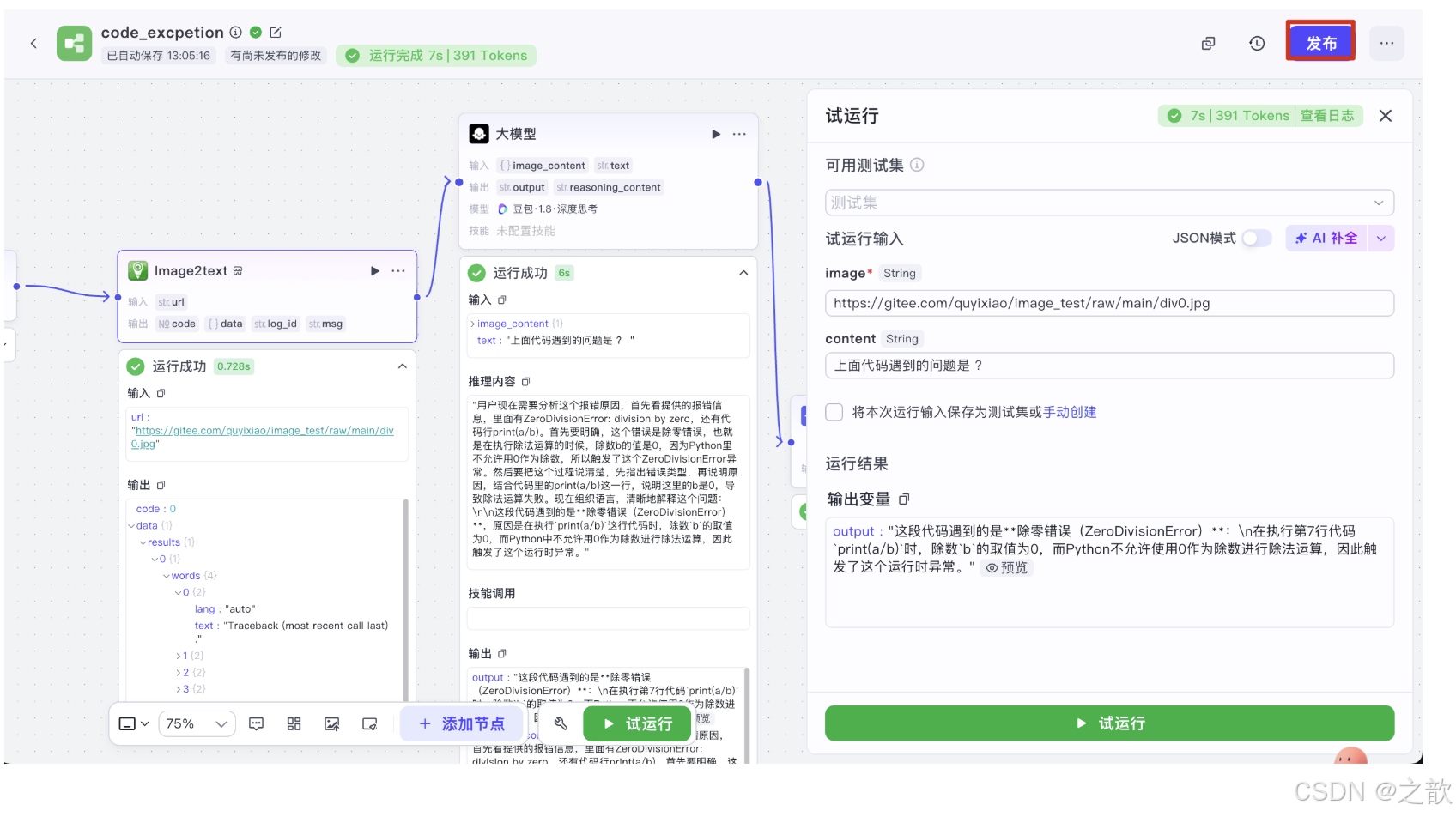Copy the output variable using the copy icon
Viewport: 1456px width, 817px height.
(903, 499)
